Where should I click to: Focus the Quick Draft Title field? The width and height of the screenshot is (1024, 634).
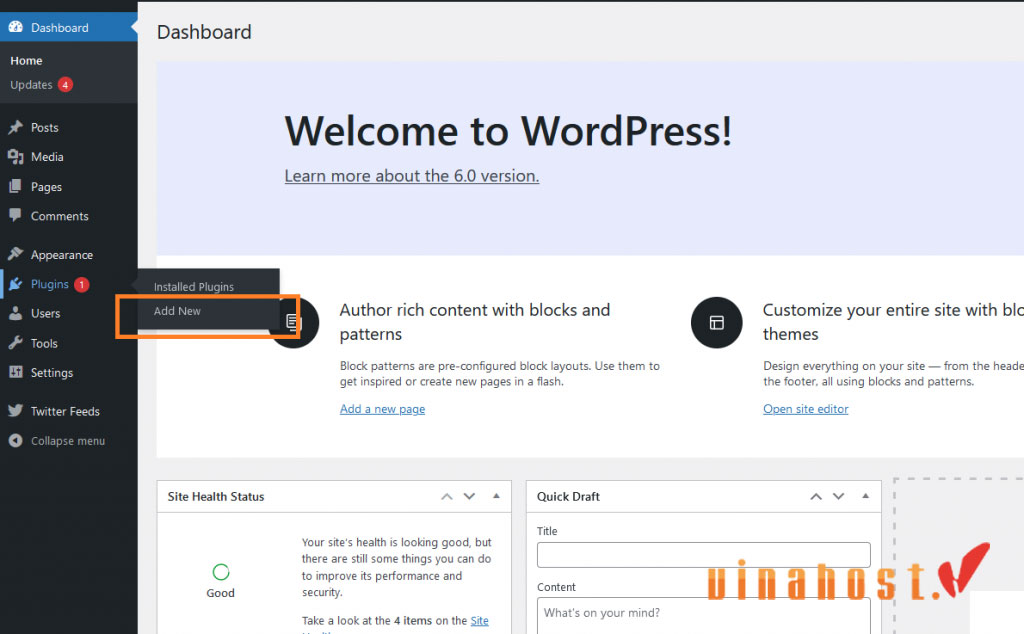[703, 555]
